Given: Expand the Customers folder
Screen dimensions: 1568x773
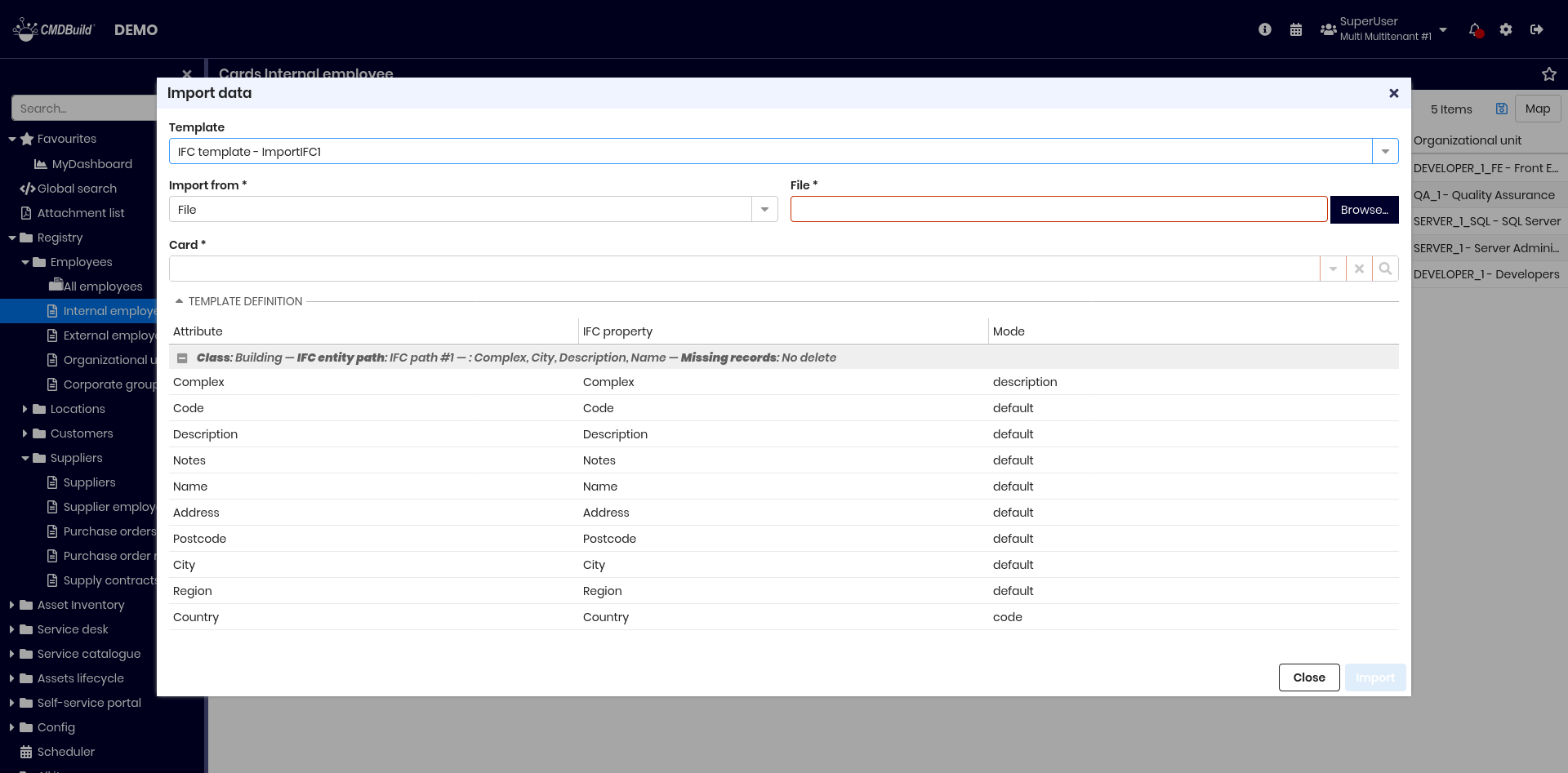Looking at the screenshot, I should pyautogui.click(x=25, y=433).
